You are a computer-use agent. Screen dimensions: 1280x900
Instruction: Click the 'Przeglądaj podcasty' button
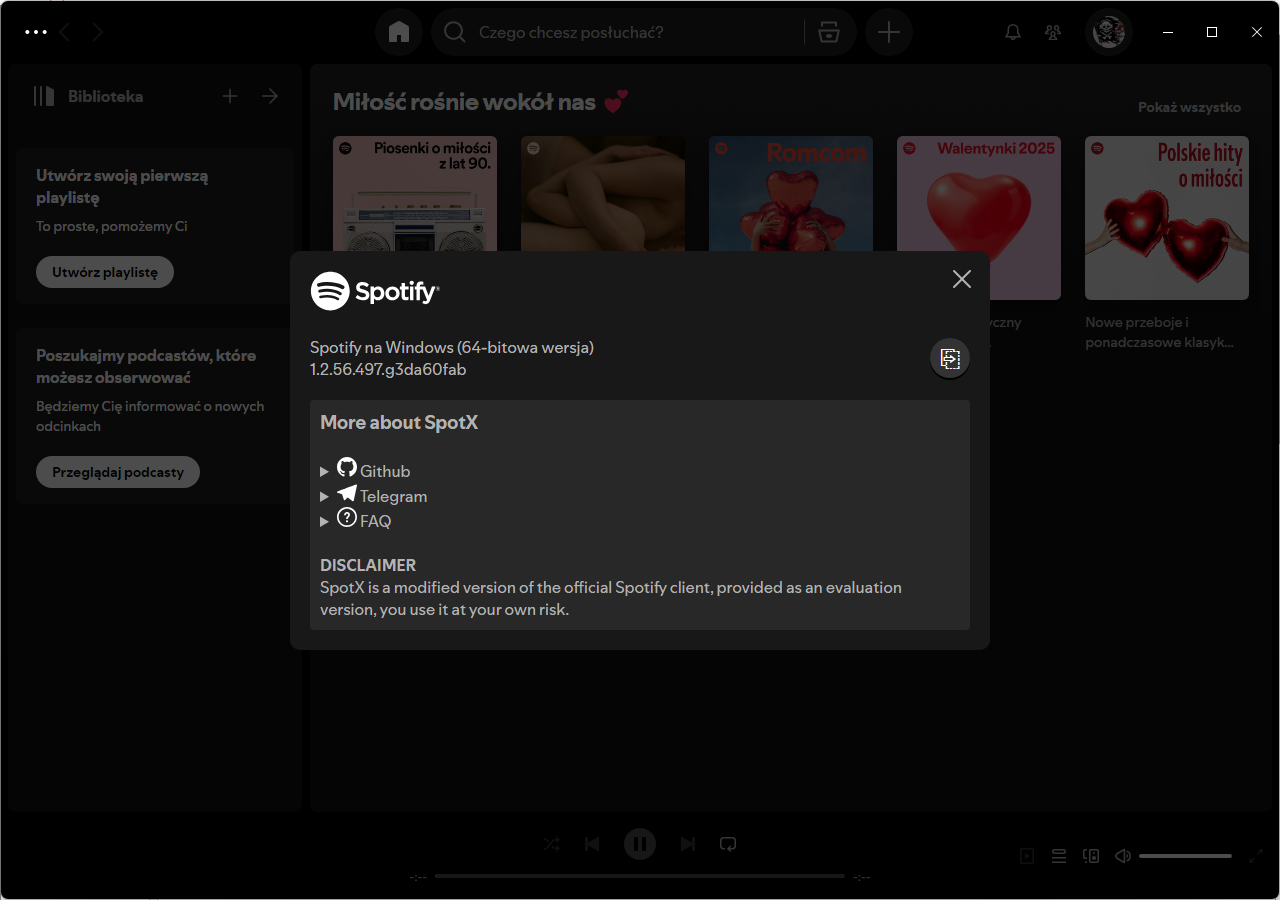pyautogui.click(x=118, y=472)
